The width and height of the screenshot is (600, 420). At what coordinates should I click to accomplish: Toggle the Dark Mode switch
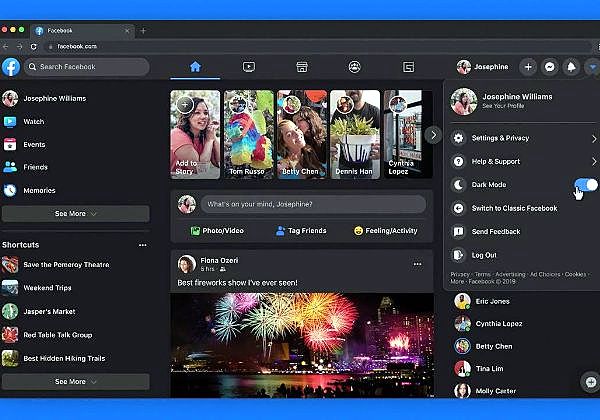pyautogui.click(x=586, y=185)
